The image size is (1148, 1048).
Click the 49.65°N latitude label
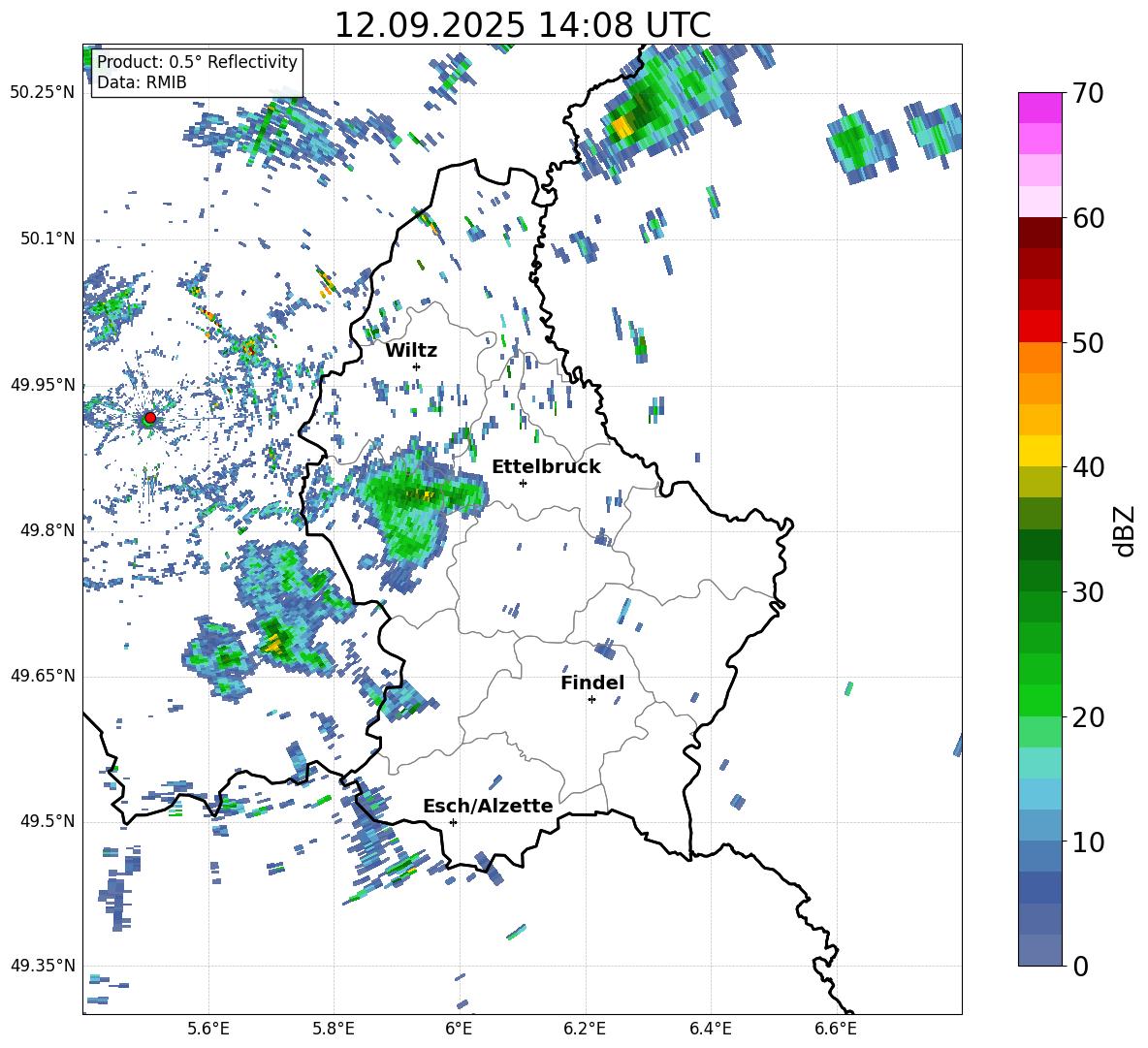43,676
